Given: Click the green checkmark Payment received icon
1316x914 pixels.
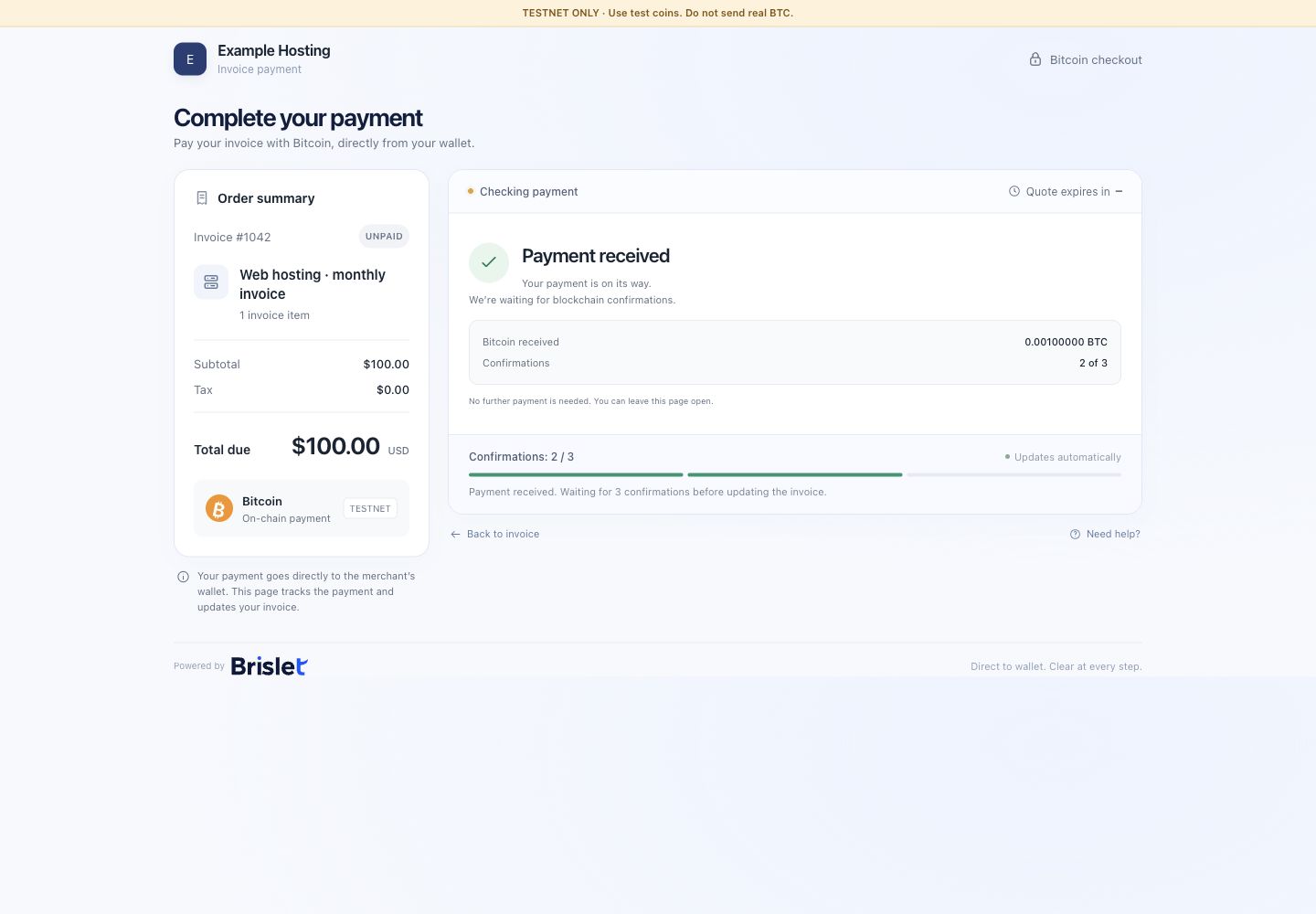Looking at the screenshot, I should point(489,262).
